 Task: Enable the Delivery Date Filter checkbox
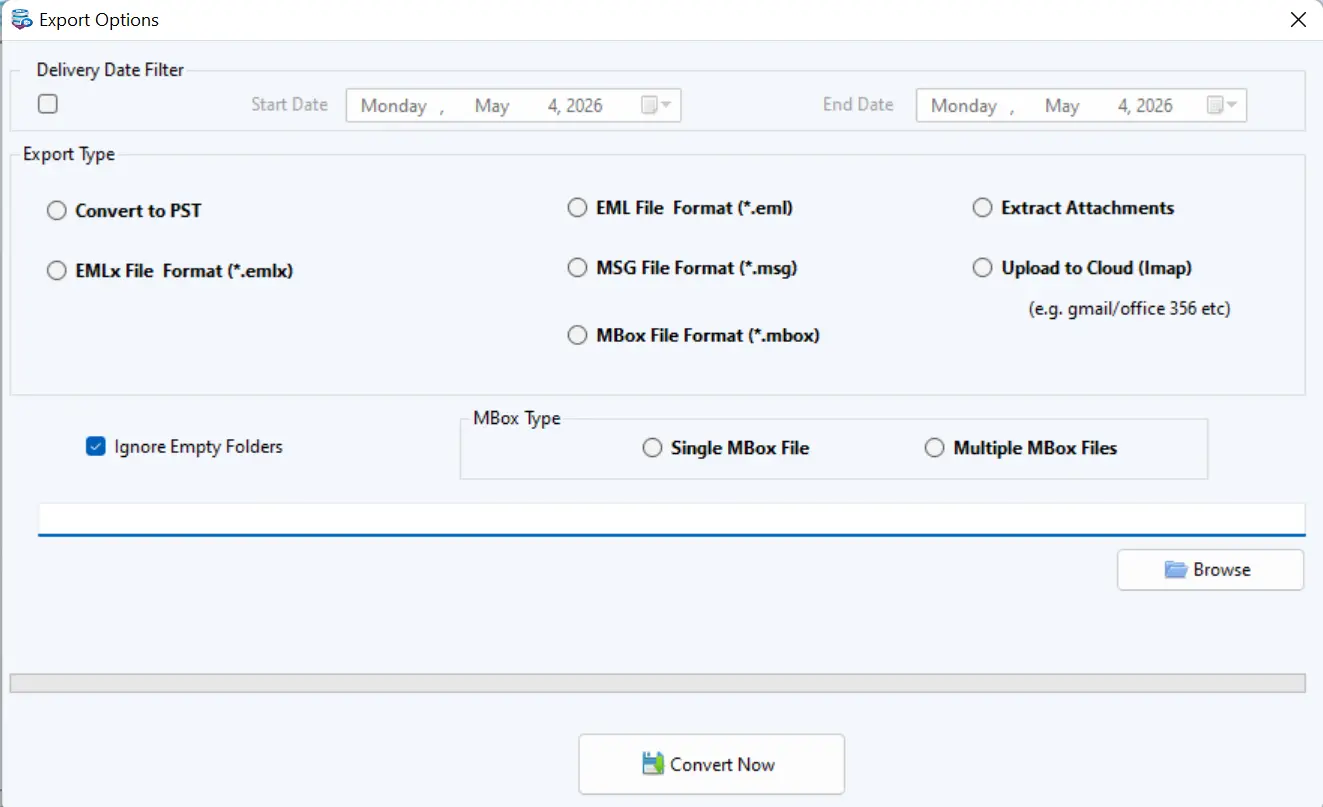(x=47, y=103)
